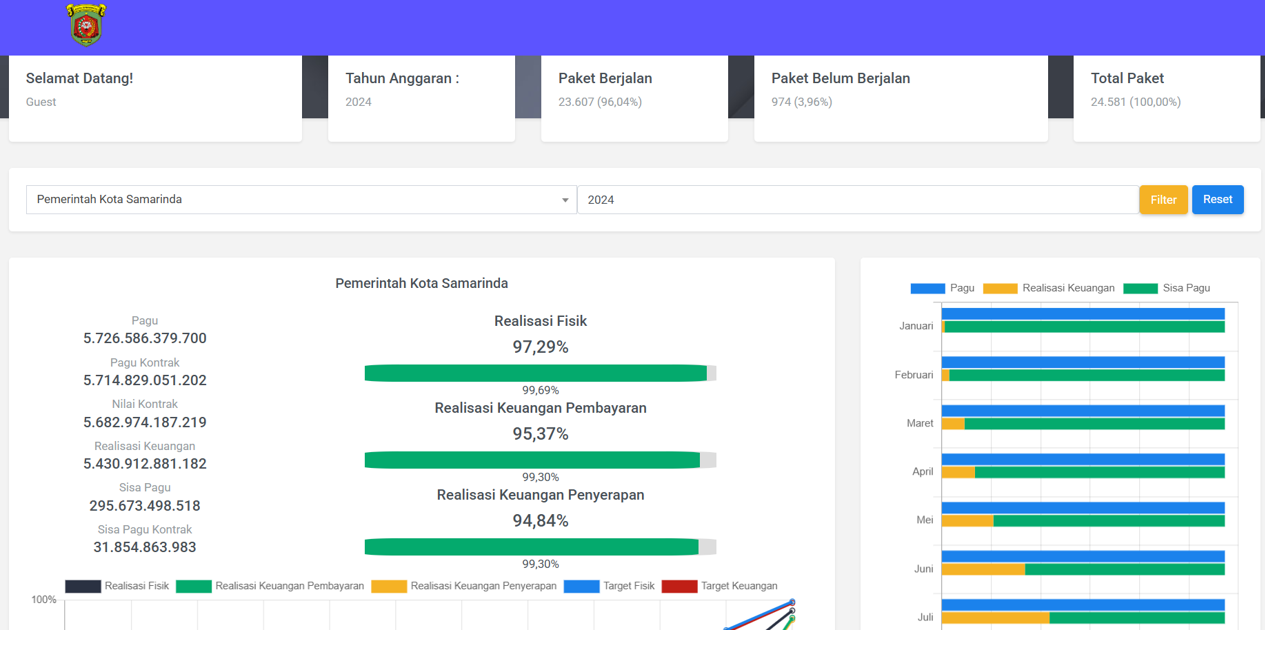
Task: Click the Realisasi Keuangan Penyerapan progress bar
Action: tap(540, 547)
